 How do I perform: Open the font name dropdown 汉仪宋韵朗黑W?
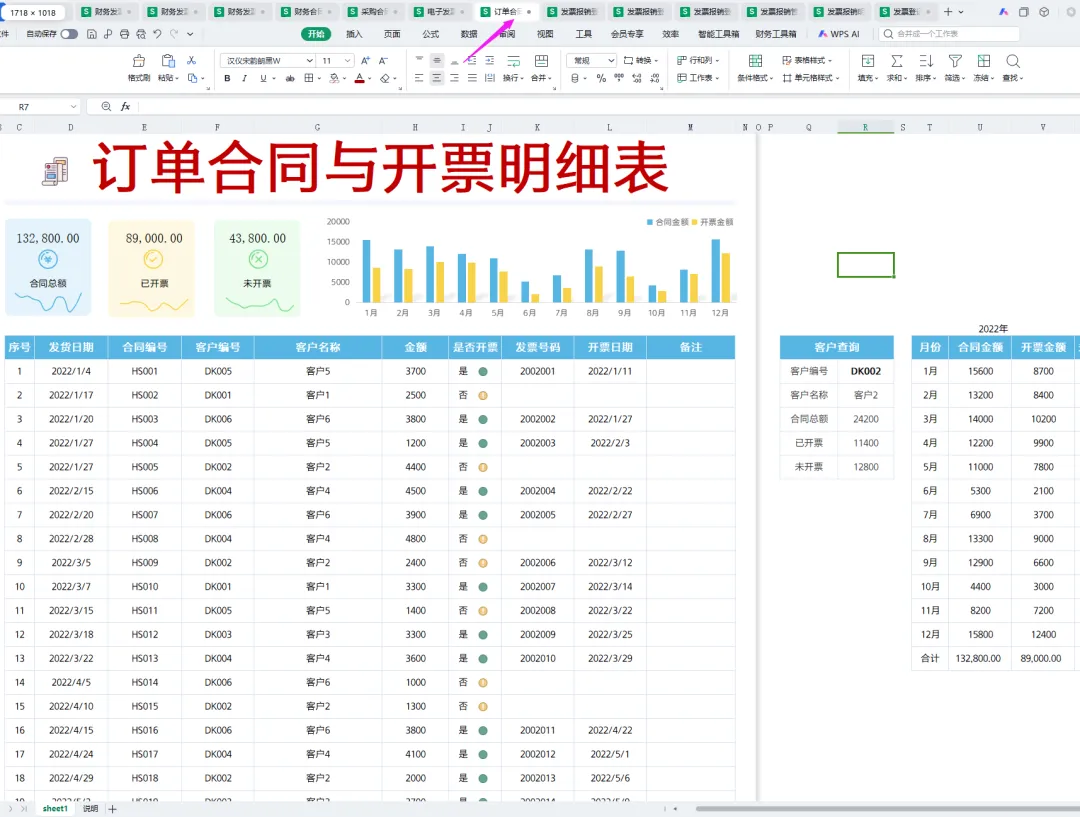pos(267,61)
